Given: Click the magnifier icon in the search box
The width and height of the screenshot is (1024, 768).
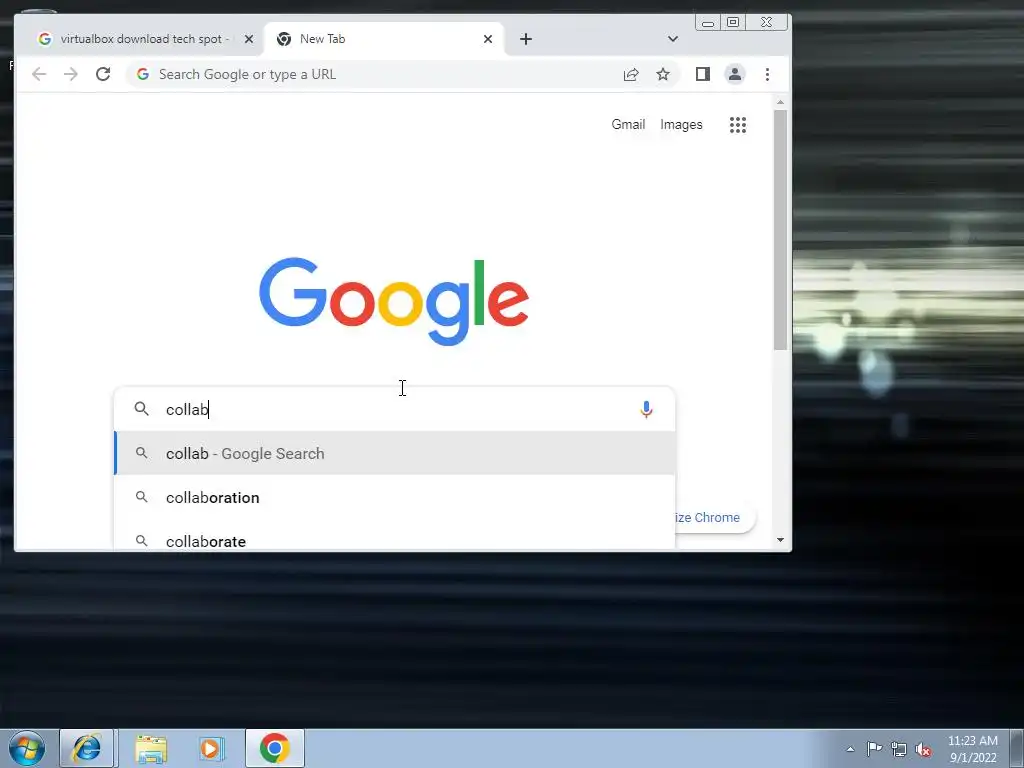Looking at the screenshot, I should click(142, 409).
